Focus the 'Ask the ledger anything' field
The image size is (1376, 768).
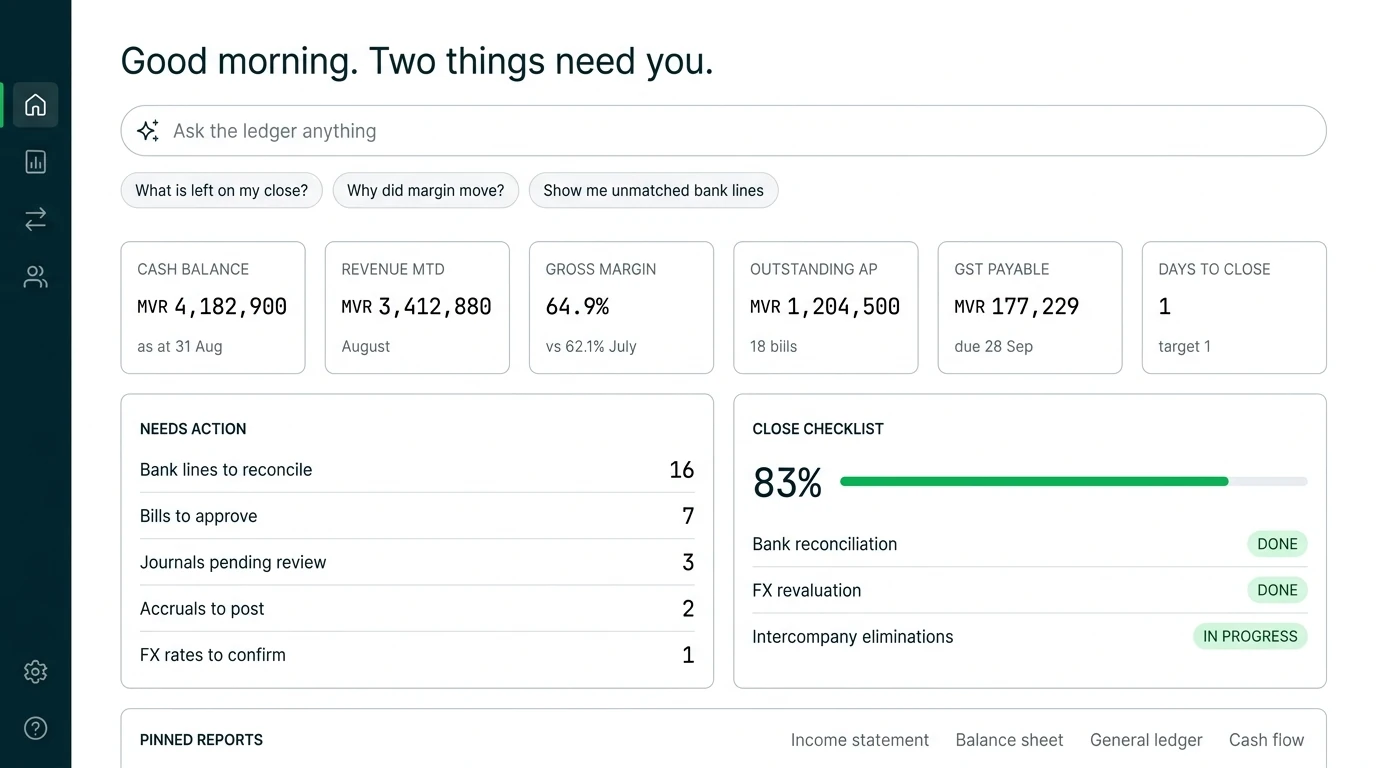pyautogui.click(x=723, y=131)
